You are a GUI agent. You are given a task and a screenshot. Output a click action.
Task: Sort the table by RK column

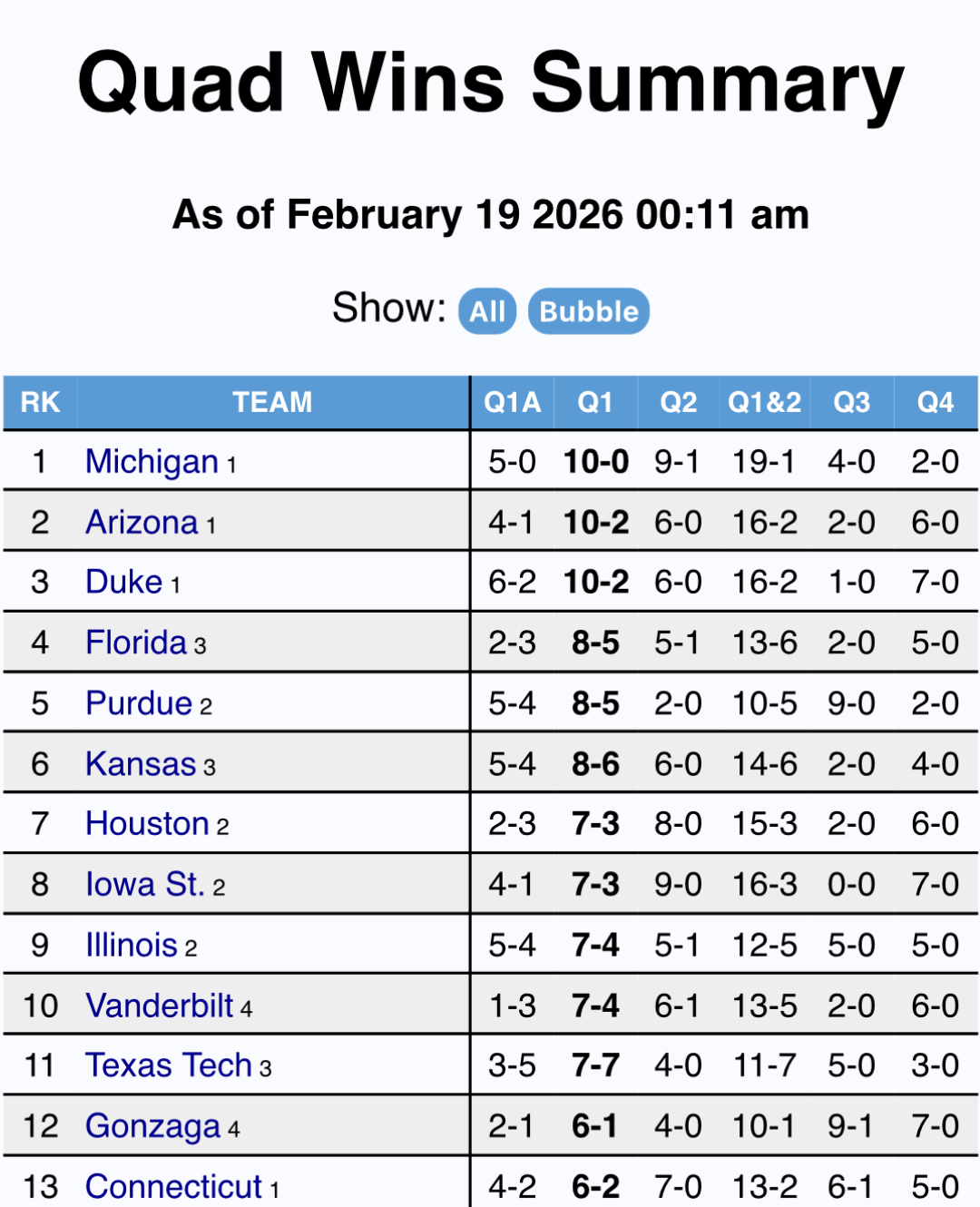point(40,402)
